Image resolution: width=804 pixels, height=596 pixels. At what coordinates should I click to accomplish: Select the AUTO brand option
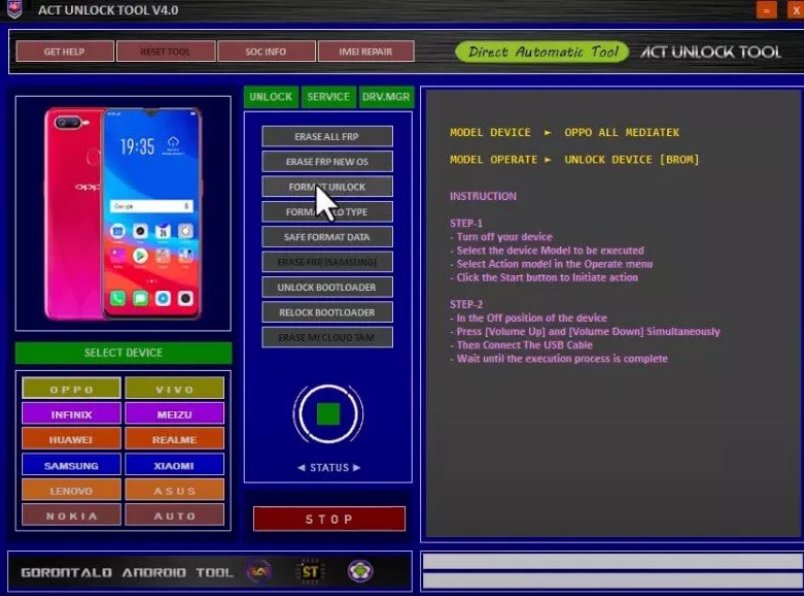[174, 515]
